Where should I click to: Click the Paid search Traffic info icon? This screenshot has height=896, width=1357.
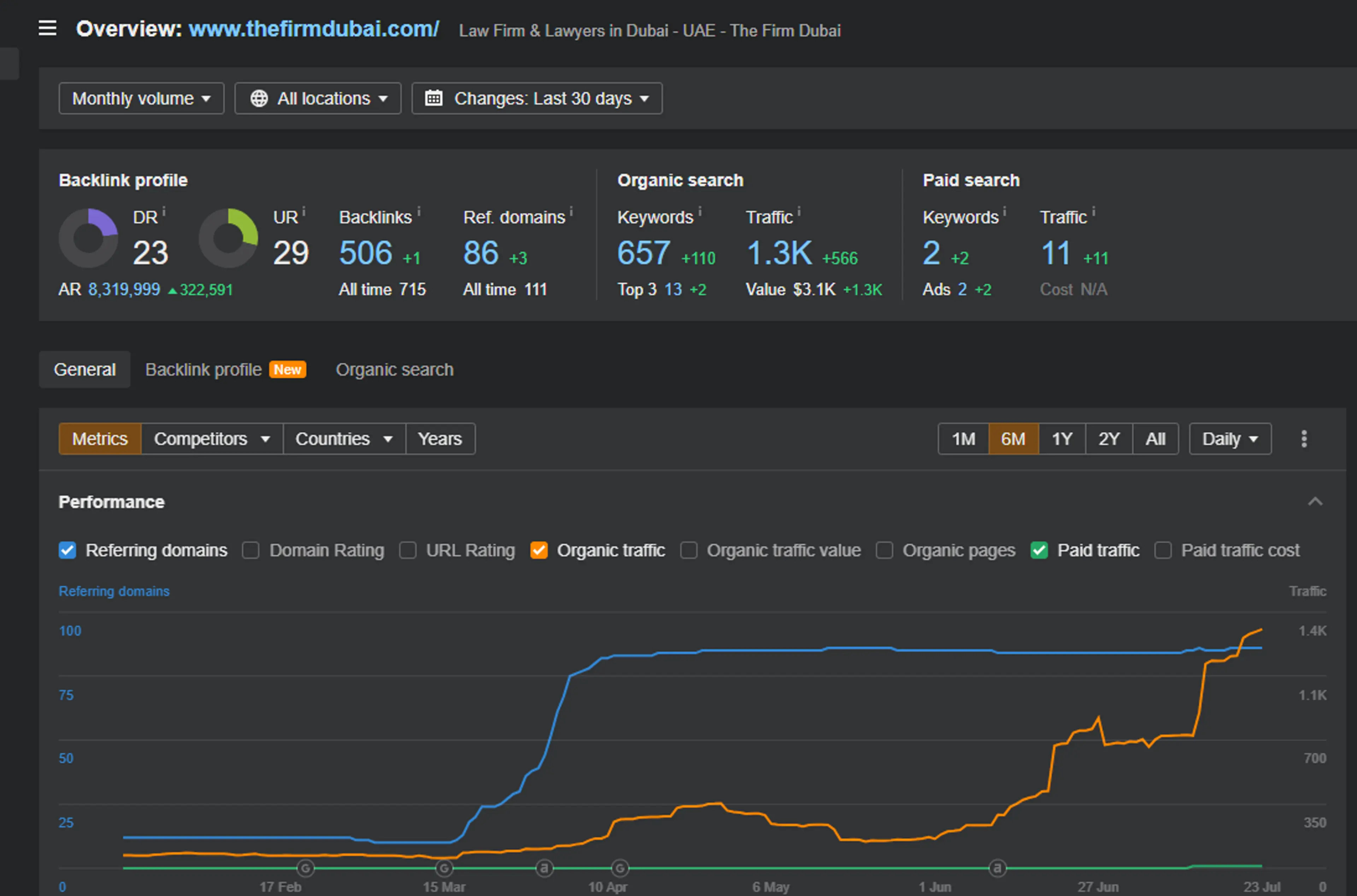click(1094, 212)
